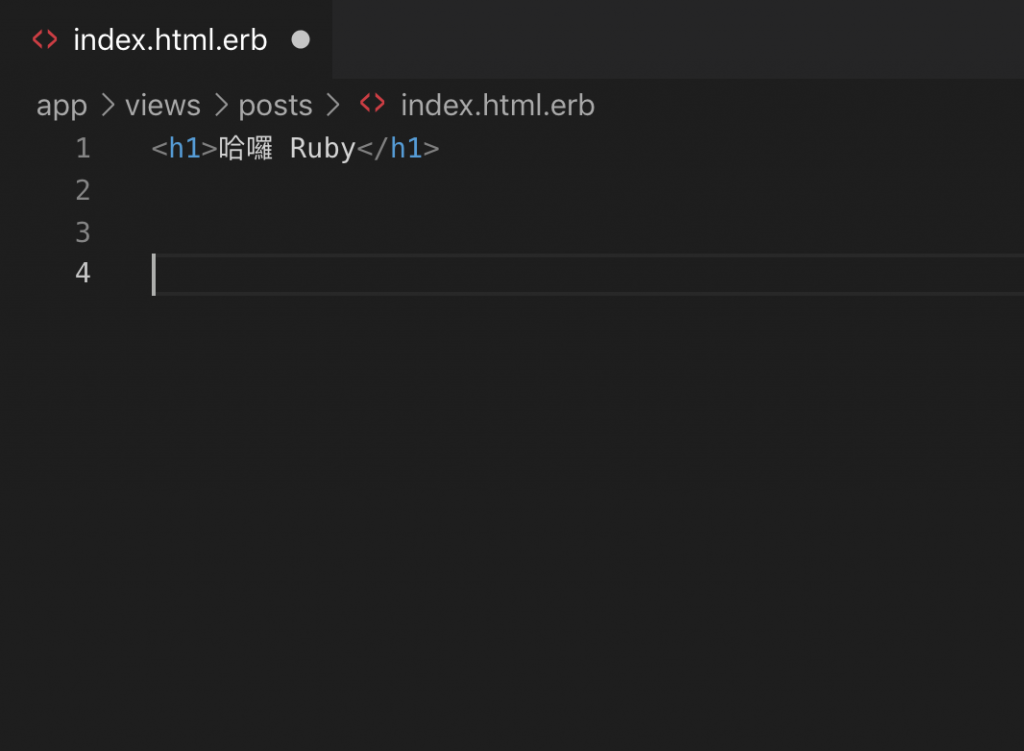Image resolution: width=1024 pixels, height=751 pixels.
Task: Expand the chevron after views in breadcrumb
Action: pos(221,105)
